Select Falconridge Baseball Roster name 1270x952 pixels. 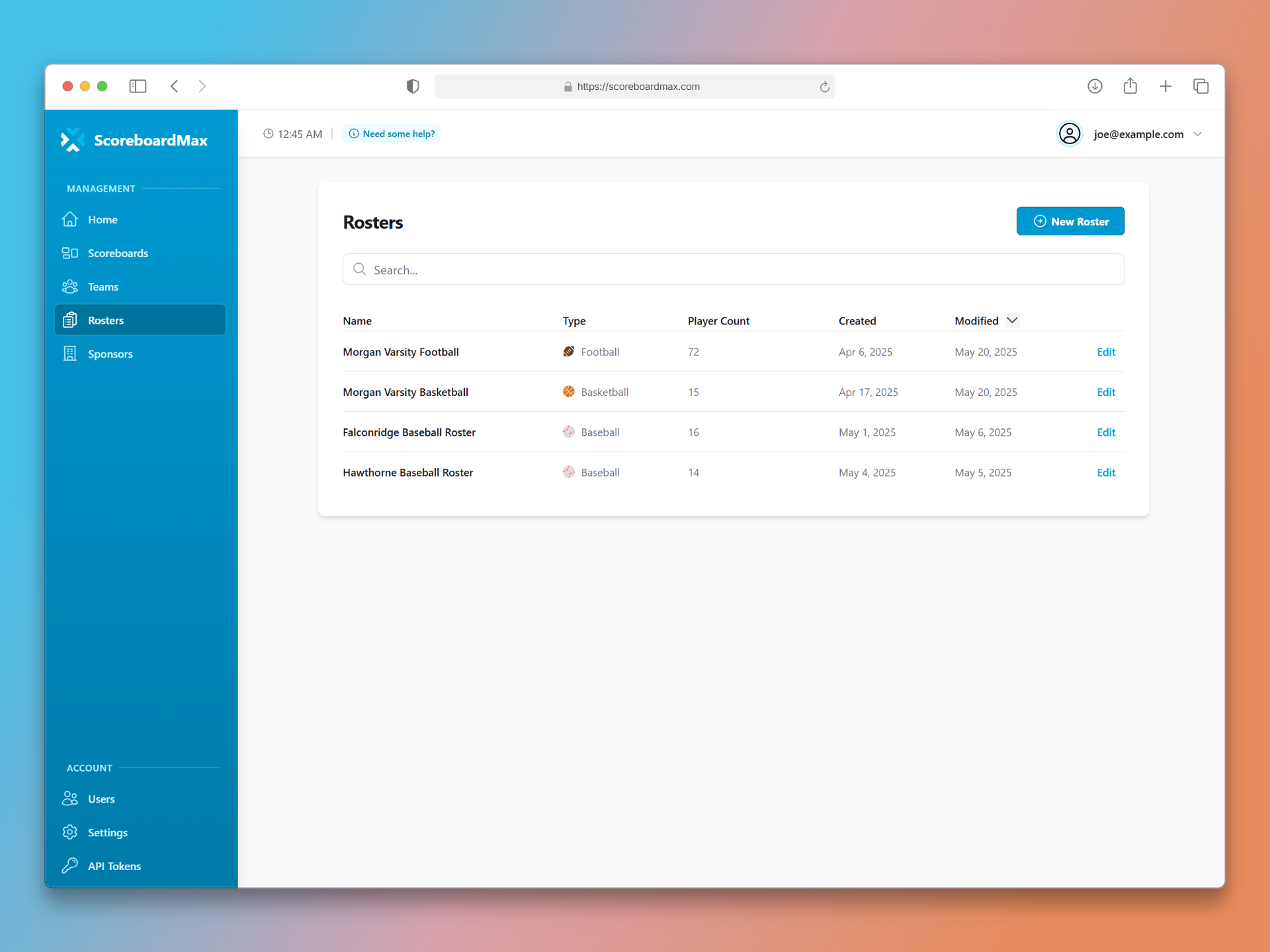point(409,432)
